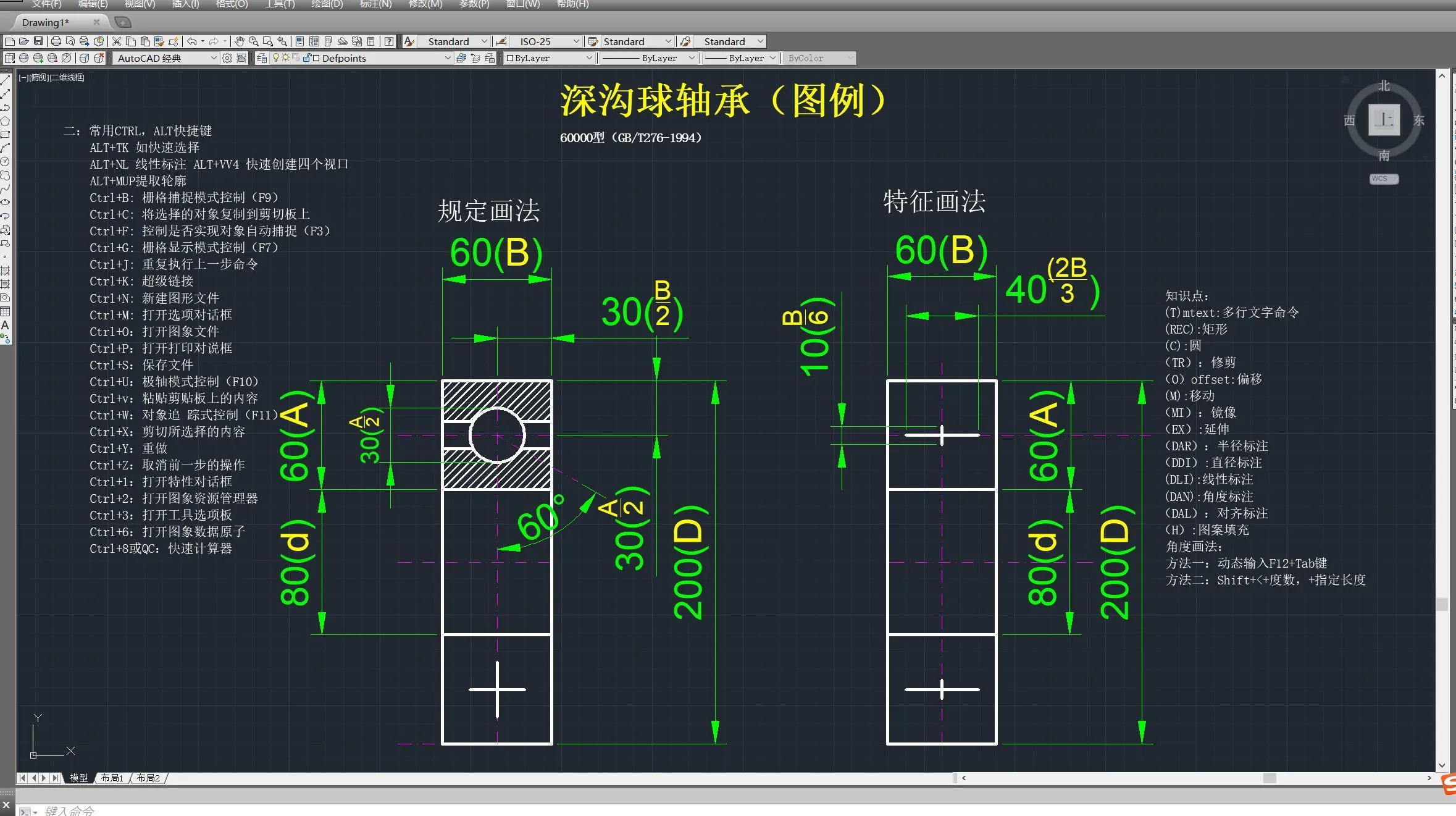Expand the undo history arrow
1456x816 pixels.
(x=203, y=41)
